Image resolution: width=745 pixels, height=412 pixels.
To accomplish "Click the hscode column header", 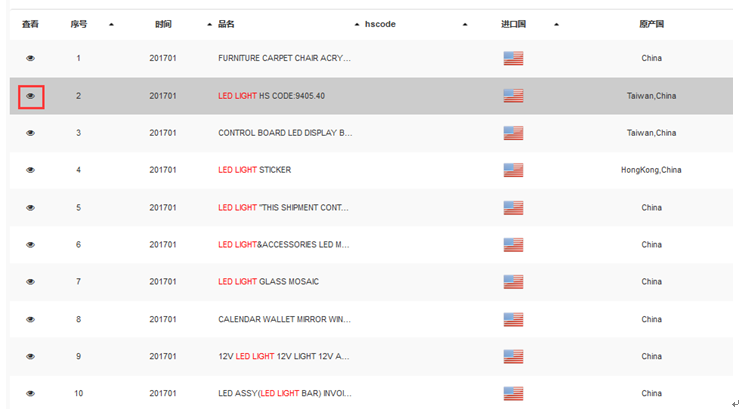I will (x=380, y=24).
